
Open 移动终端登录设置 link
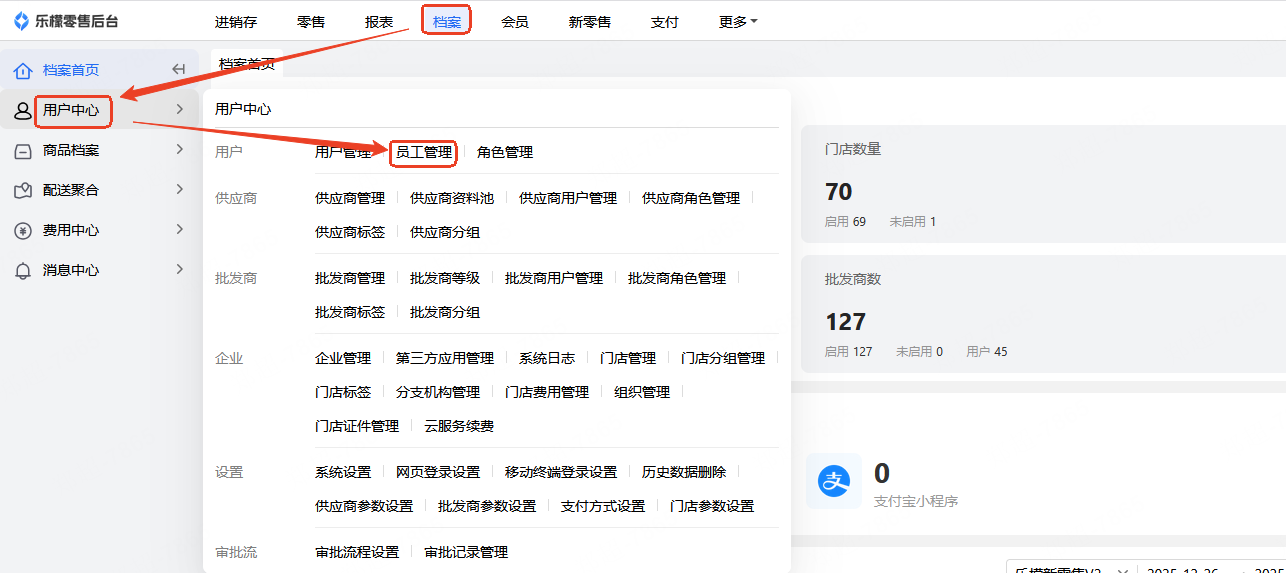[x=561, y=472]
